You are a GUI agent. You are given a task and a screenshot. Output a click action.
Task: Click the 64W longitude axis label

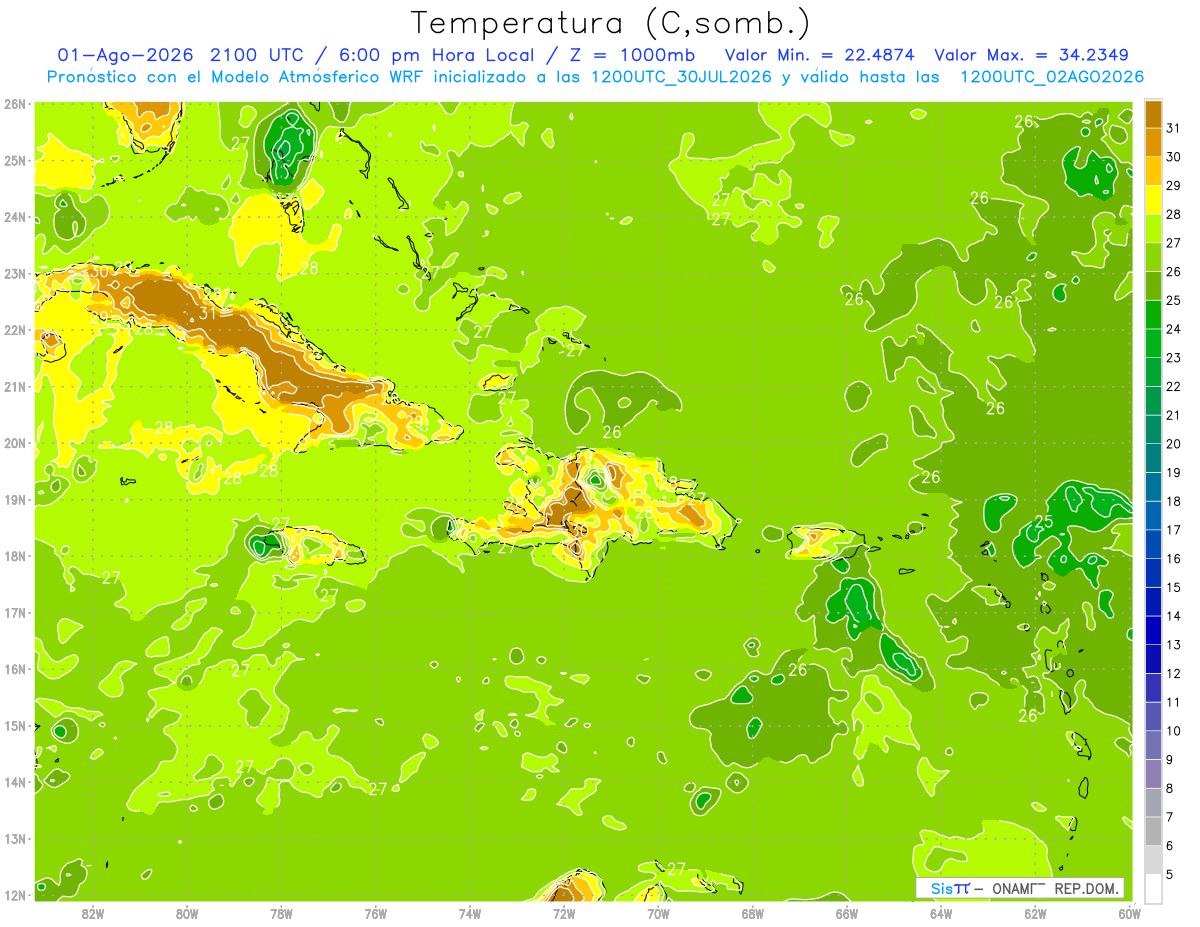tap(941, 913)
